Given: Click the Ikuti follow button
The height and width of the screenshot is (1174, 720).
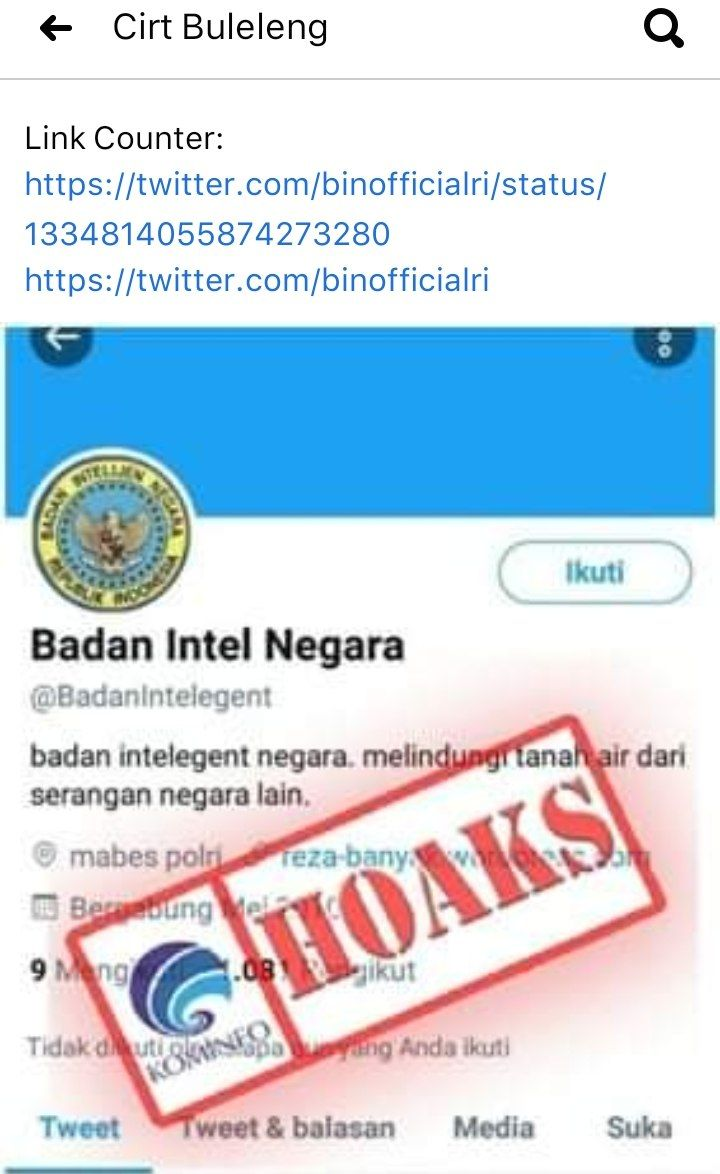Looking at the screenshot, I should pyautogui.click(x=595, y=572).
